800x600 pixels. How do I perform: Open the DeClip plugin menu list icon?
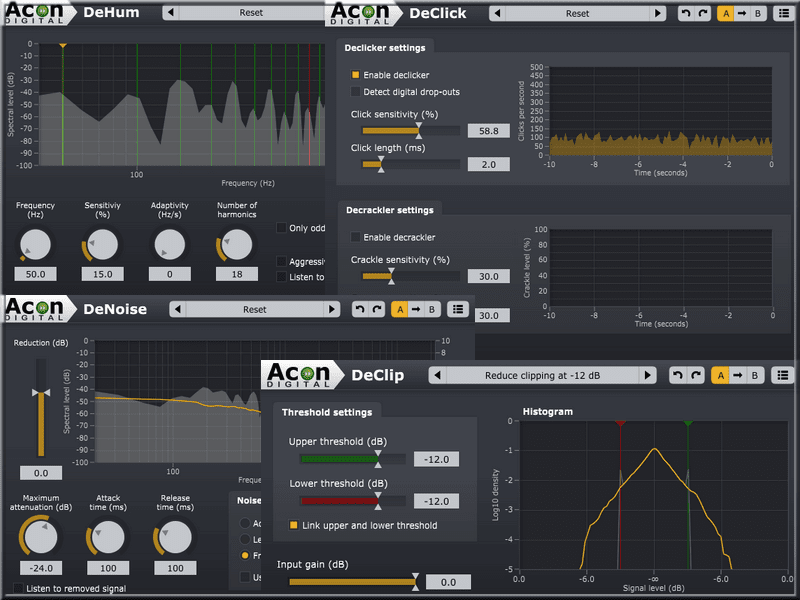point(783,376)
